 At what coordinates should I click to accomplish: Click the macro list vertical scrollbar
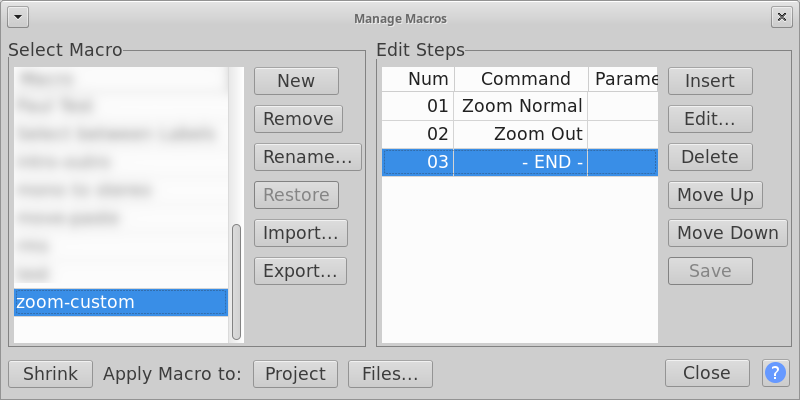click(x=236, y=282)
